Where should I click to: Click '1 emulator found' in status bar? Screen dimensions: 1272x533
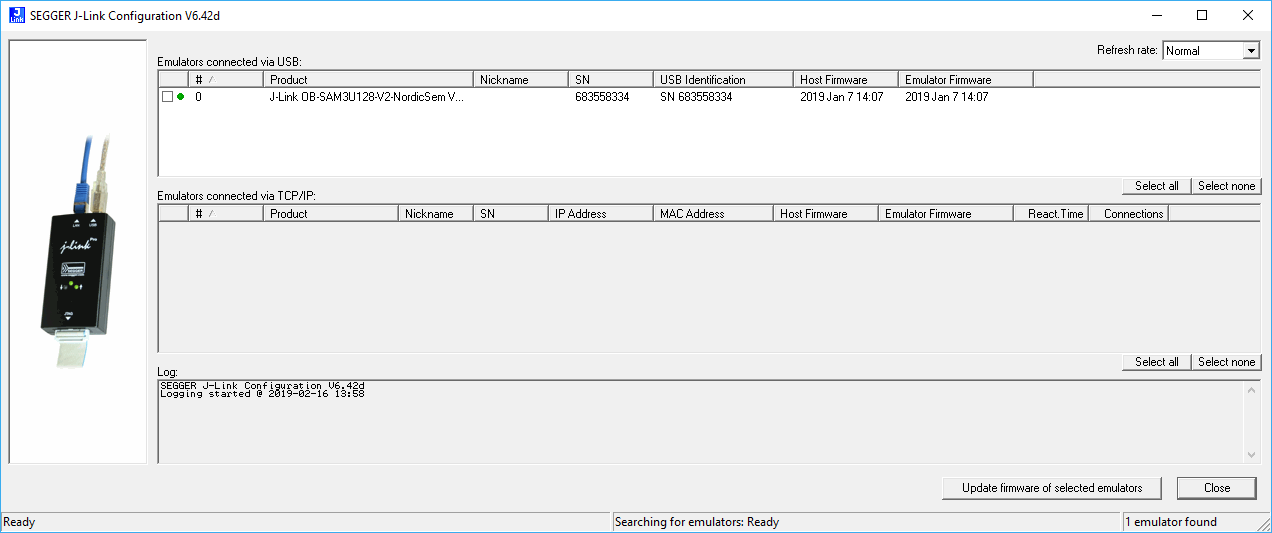(x=1171, y=522)
